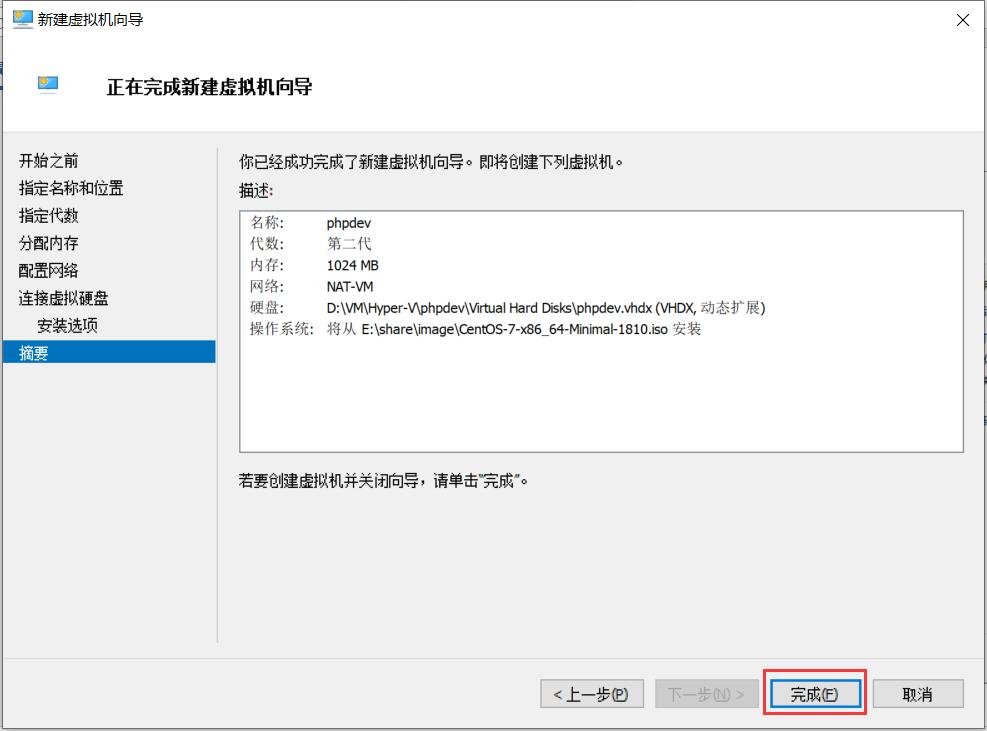Viewport: 987px width, 731px height.
Task: Go to the 指定名称和位置 step
Action: [70, 188]
